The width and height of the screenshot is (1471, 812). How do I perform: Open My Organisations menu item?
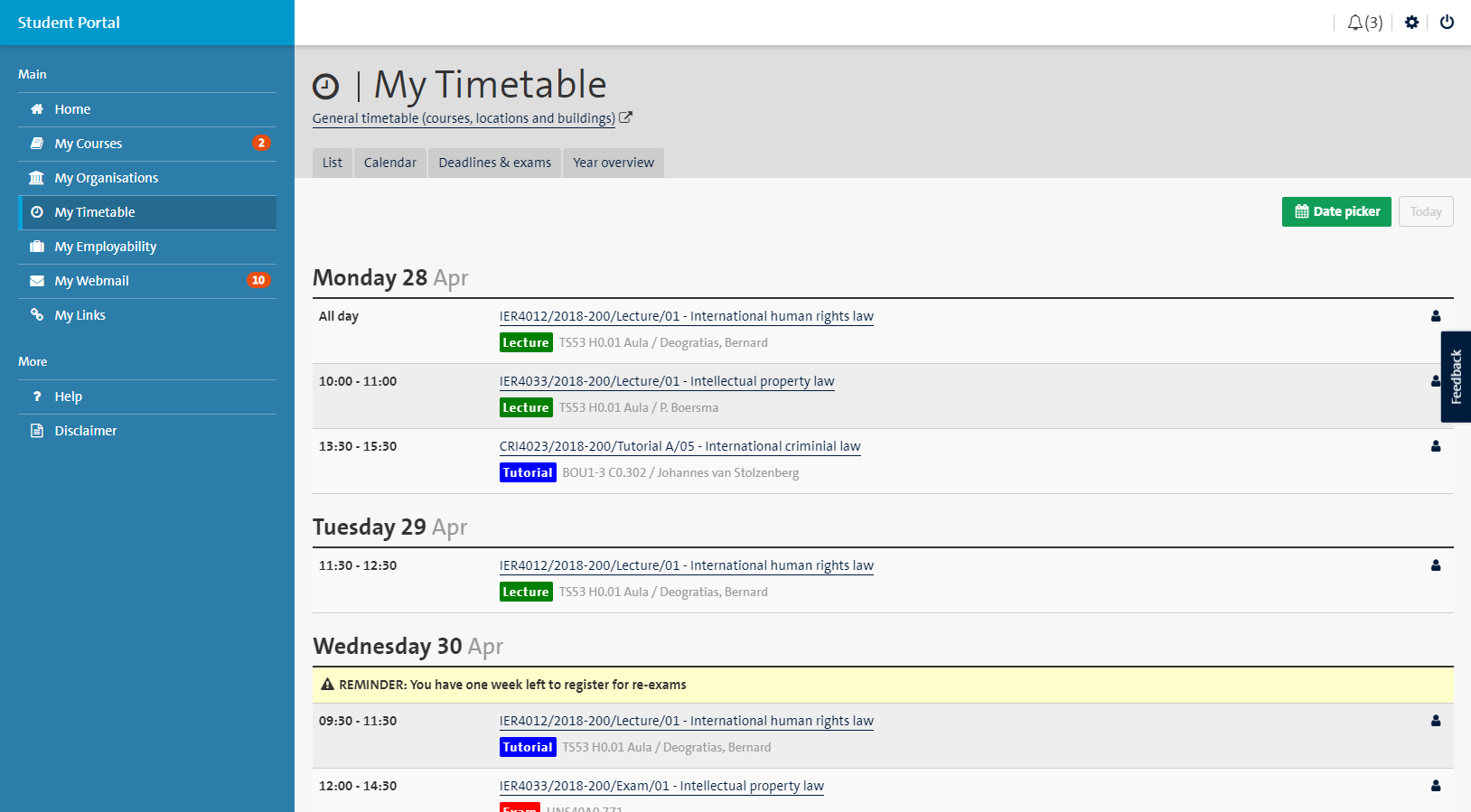[147, 178]
